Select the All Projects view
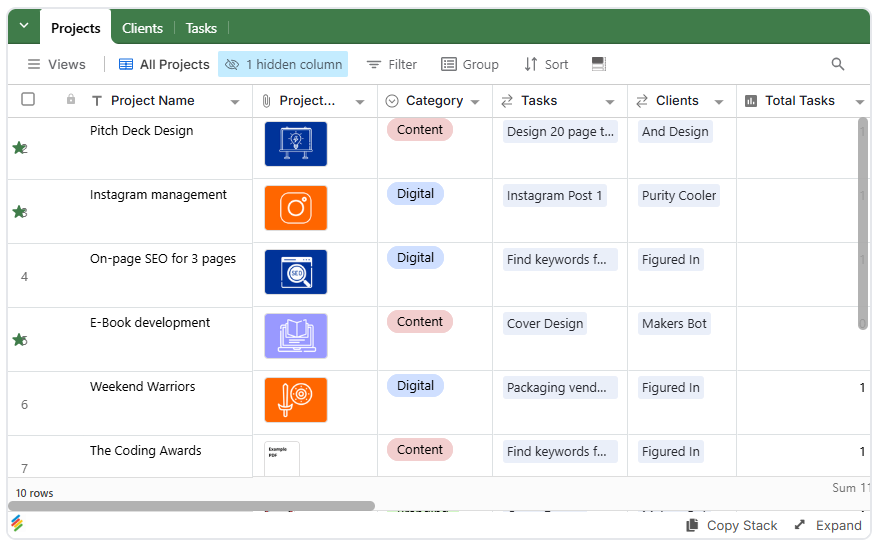The image size is (890, 547). [164, 64]
